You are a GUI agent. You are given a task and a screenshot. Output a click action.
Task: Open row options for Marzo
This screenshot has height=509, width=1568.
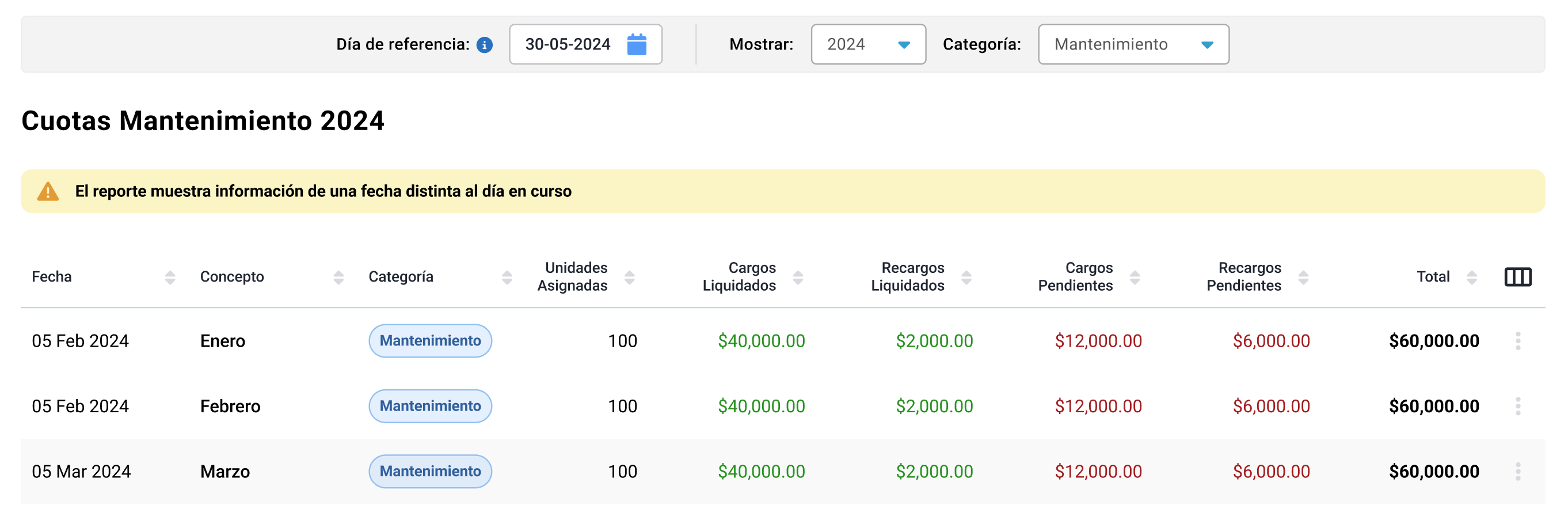[x=1517, y=471]
